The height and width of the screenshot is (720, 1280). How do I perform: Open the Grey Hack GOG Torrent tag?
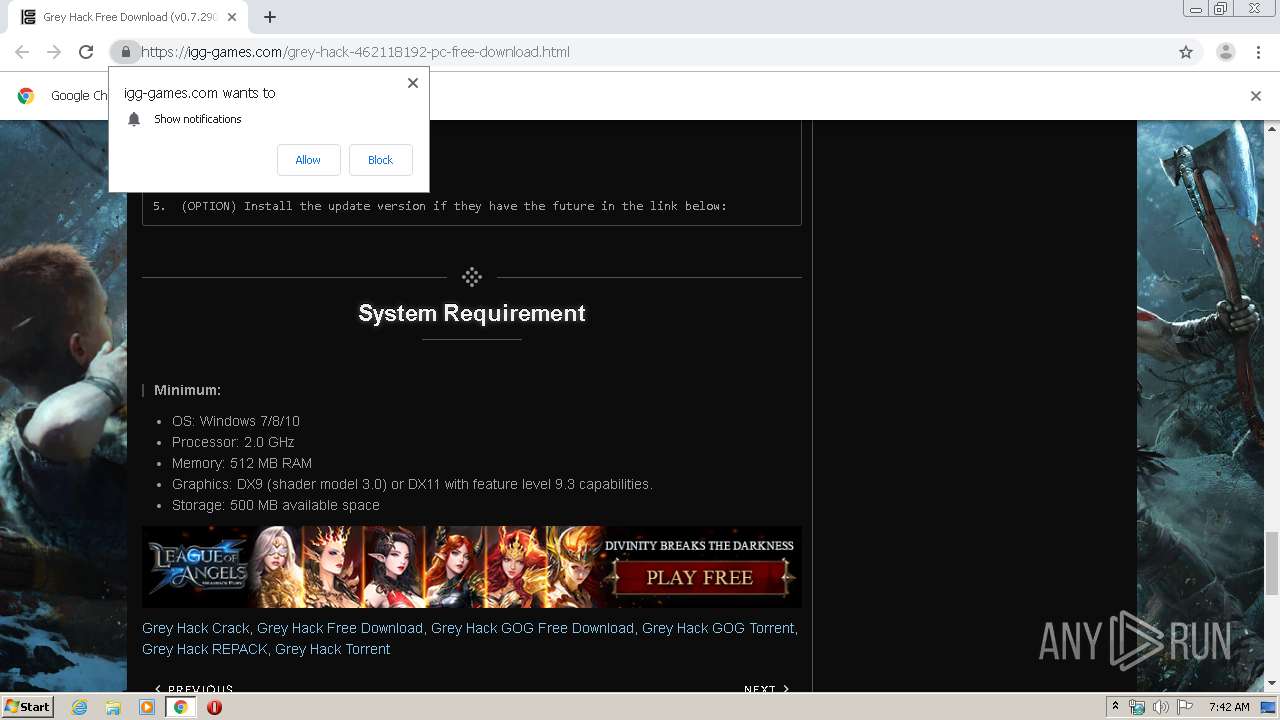coord(718,628)
